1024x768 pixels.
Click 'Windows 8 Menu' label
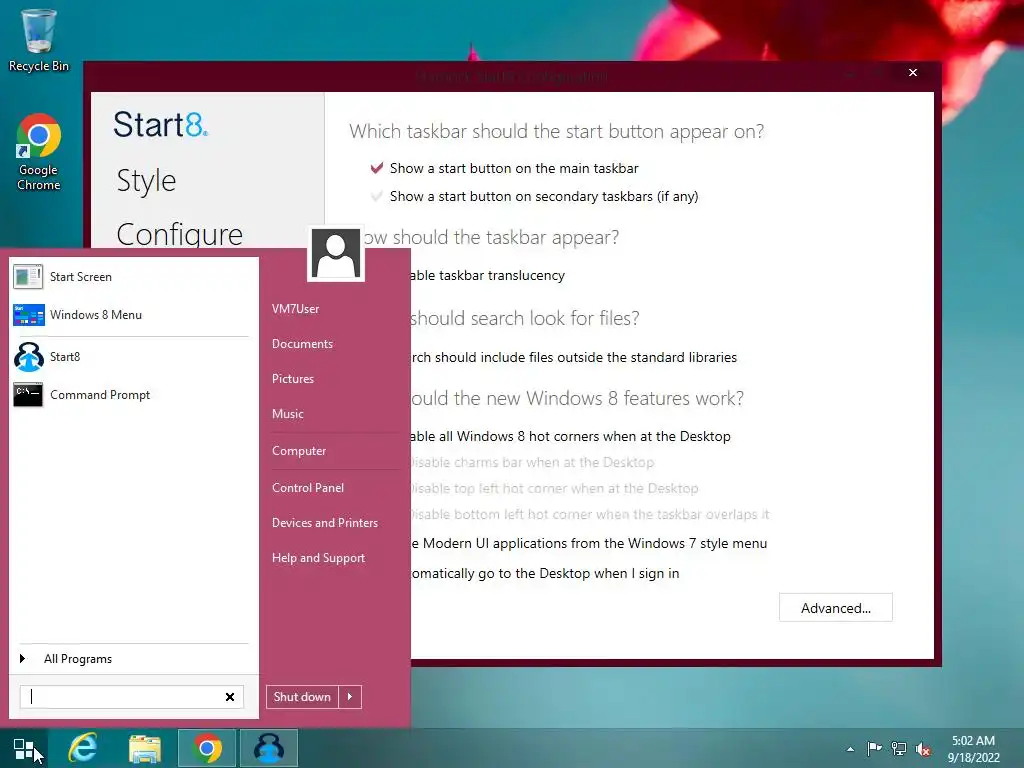tap(96, 315)
